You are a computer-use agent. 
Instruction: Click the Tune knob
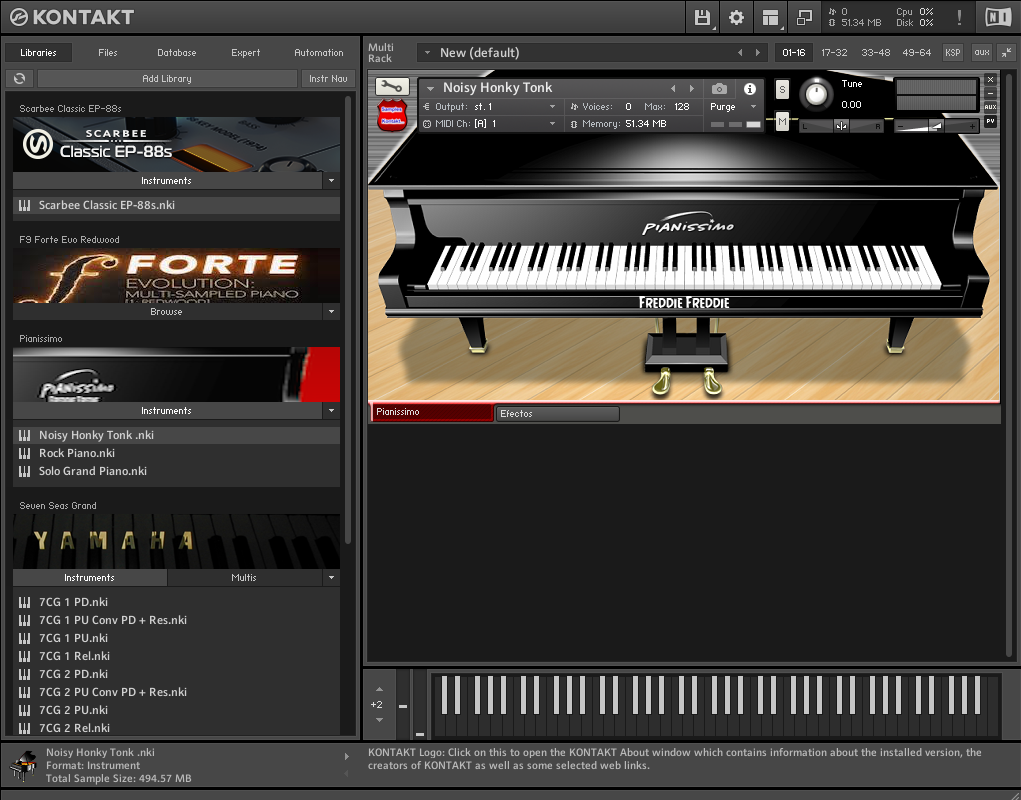[816, 94]
